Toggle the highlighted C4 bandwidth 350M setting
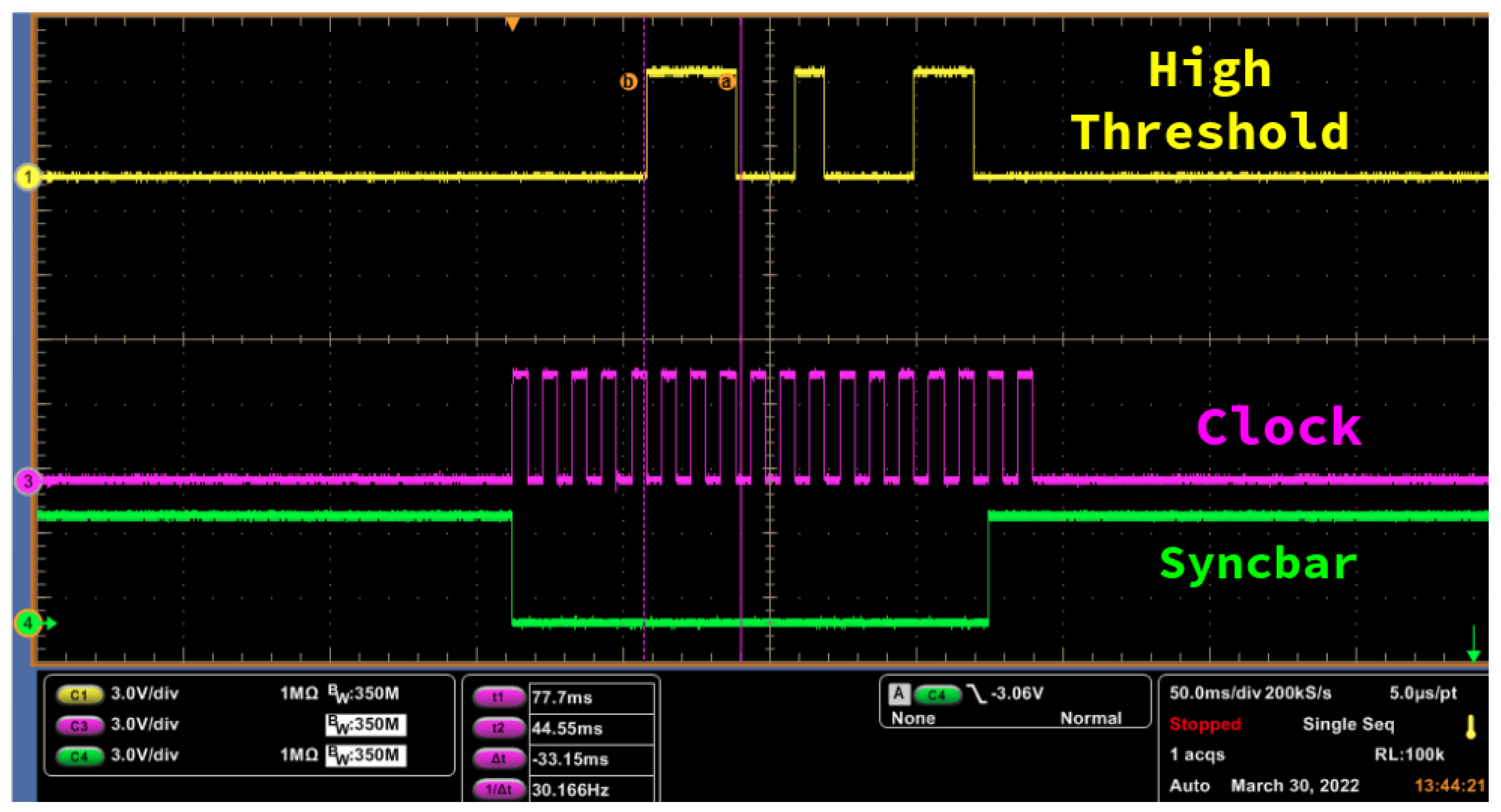1501x812 pixels. pos(365,756)
